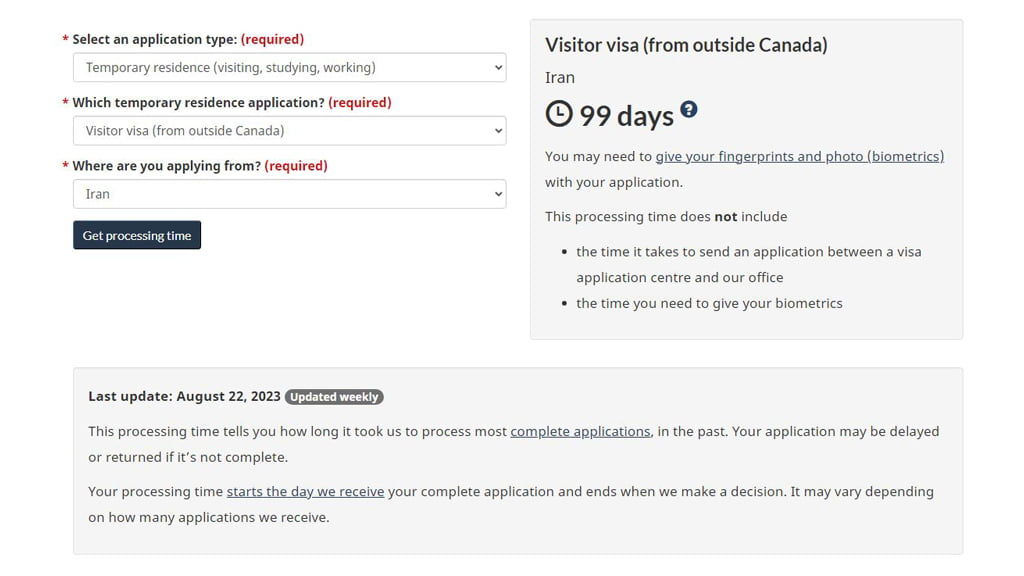Click the question mark help icon beside 99 days
1024x576 pixels.
tap(689, 109)
